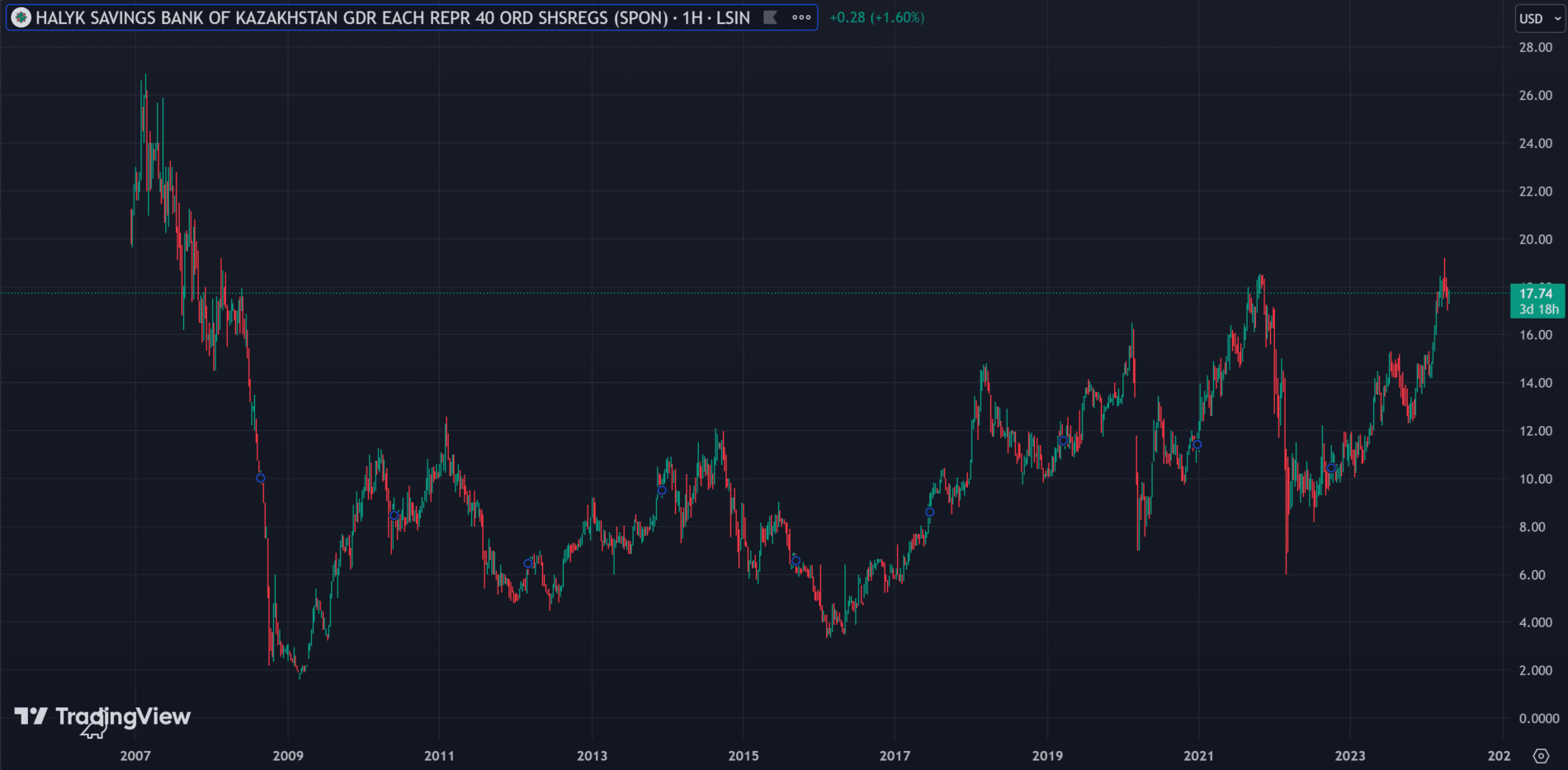
Task: Select the event marker circle near late 2022
Action: pos(1331,468)
